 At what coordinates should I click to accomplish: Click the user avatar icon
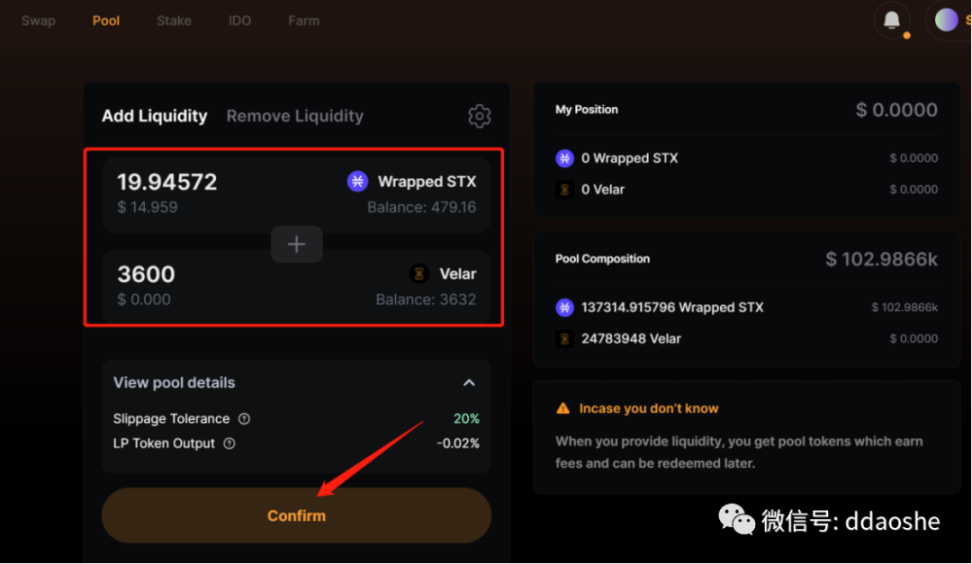click(946, 19)
